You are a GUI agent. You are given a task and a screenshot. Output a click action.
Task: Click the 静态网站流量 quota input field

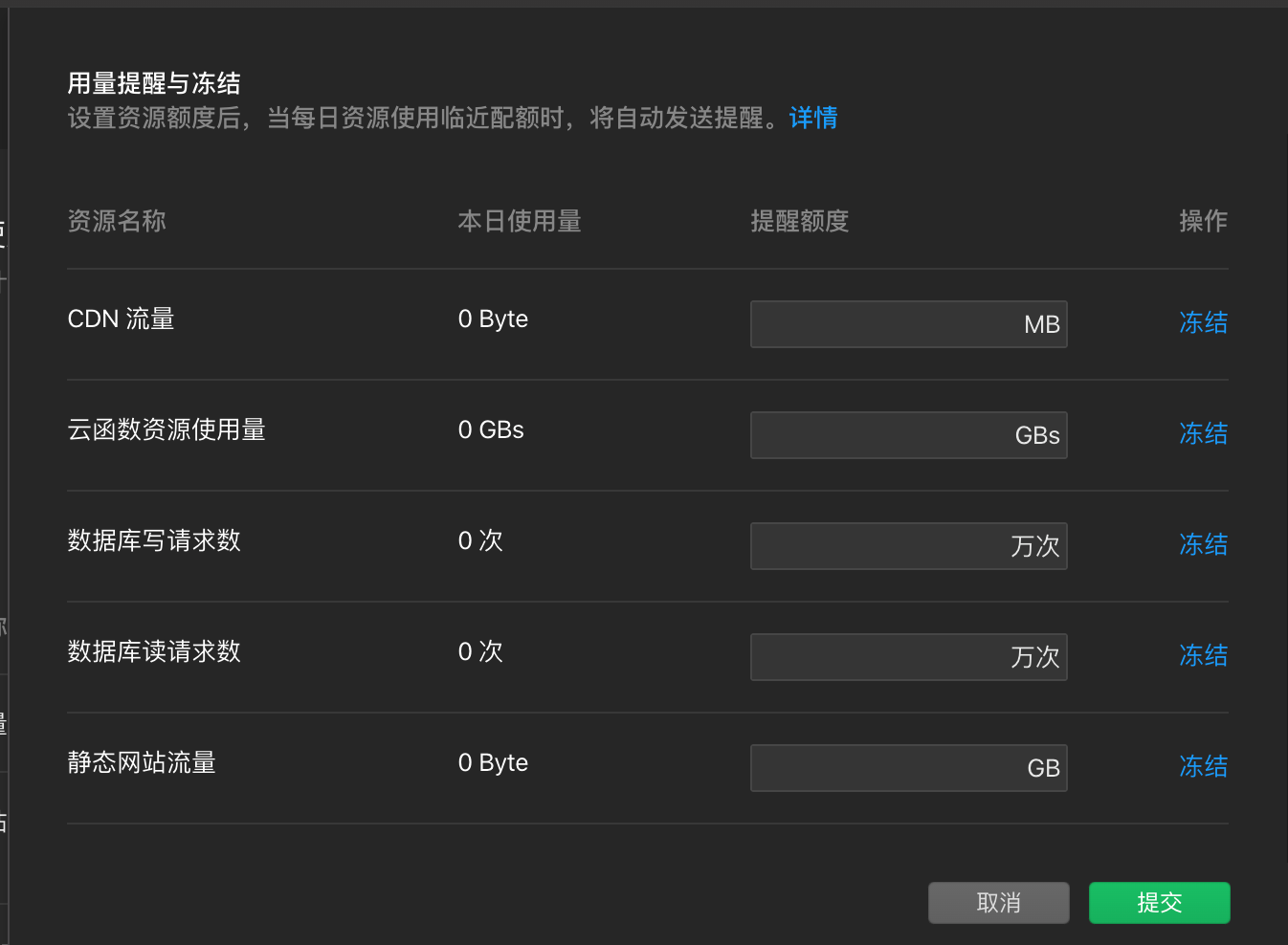909,768
